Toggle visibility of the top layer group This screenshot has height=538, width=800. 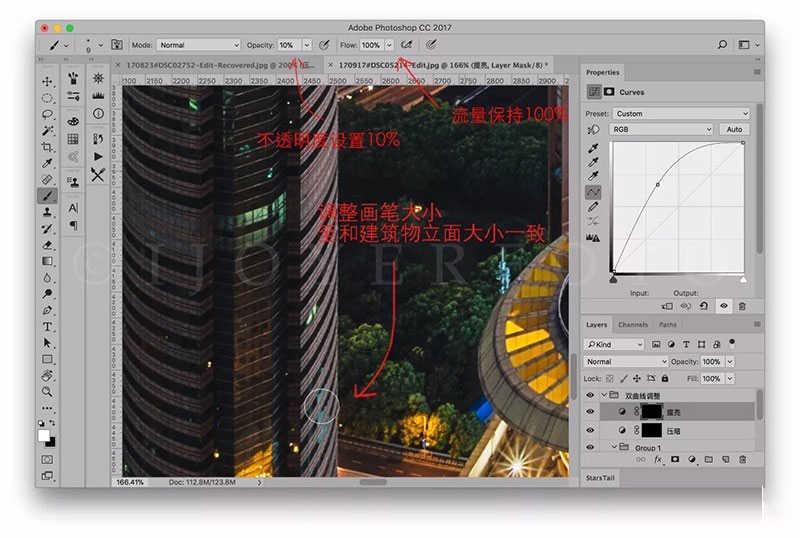[x=590, y=395]
